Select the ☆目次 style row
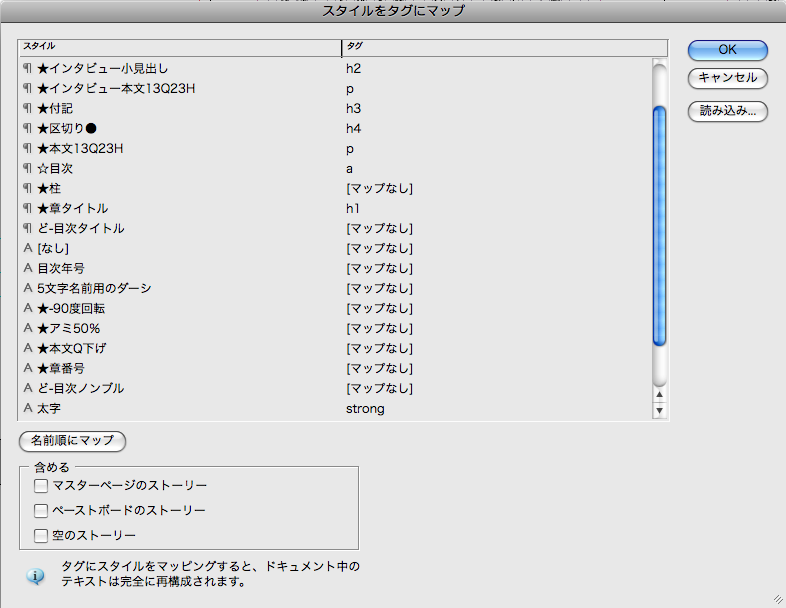 pos(335,169)
